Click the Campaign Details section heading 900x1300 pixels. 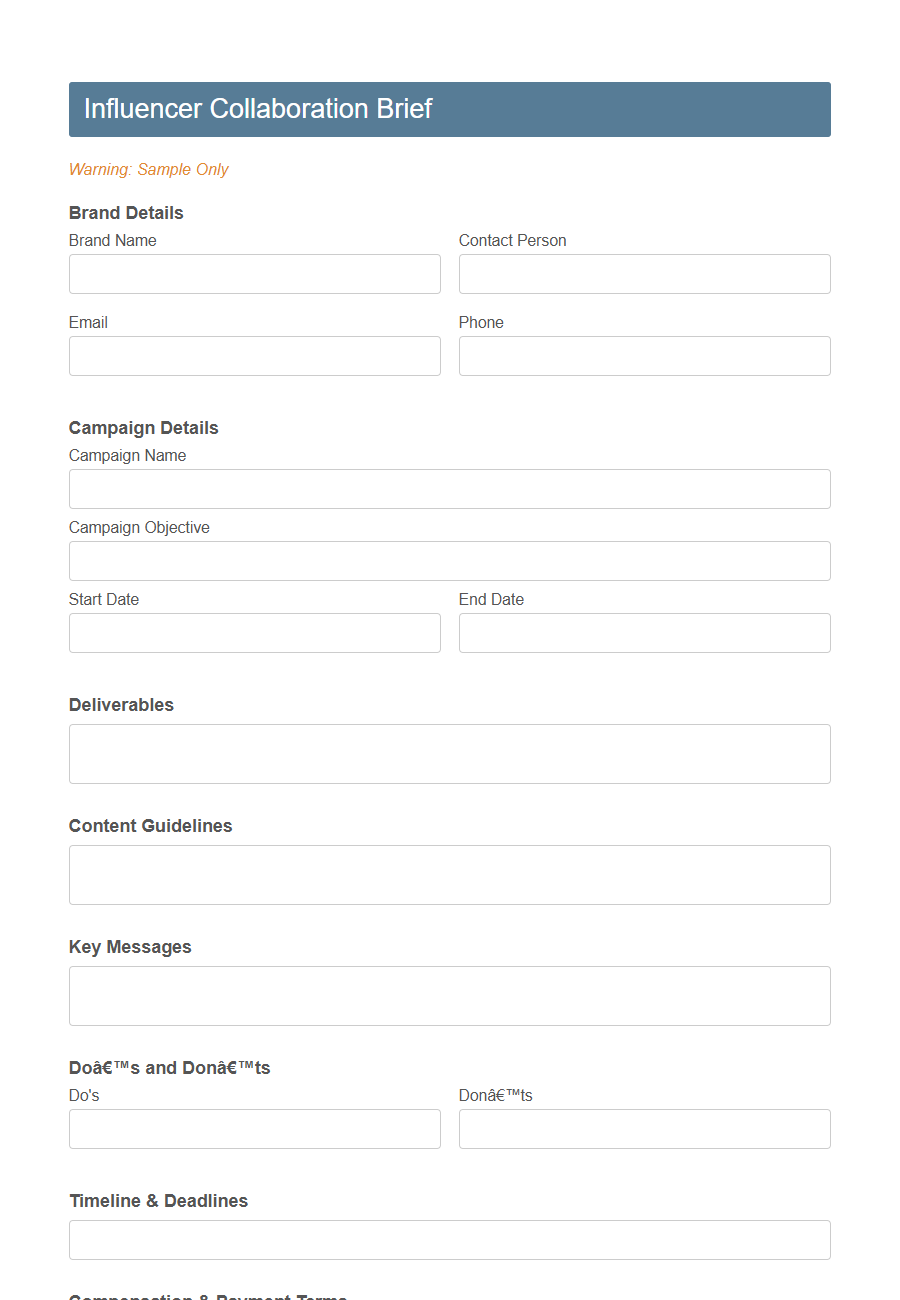[x=143, y=427]
